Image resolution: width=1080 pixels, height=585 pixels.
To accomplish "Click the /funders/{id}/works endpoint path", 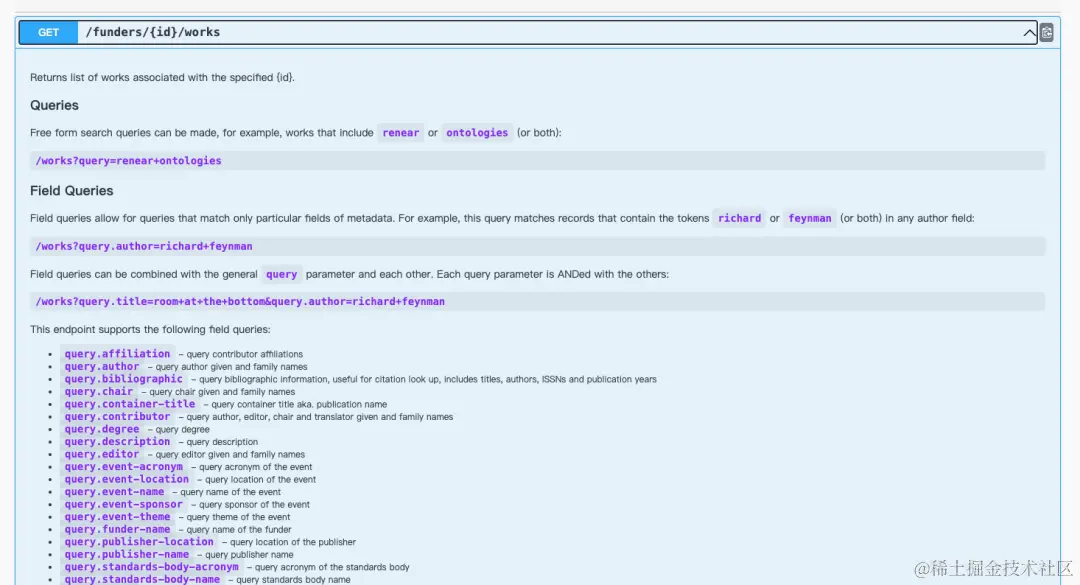I will pyautogui.click(x=153, y=32).
